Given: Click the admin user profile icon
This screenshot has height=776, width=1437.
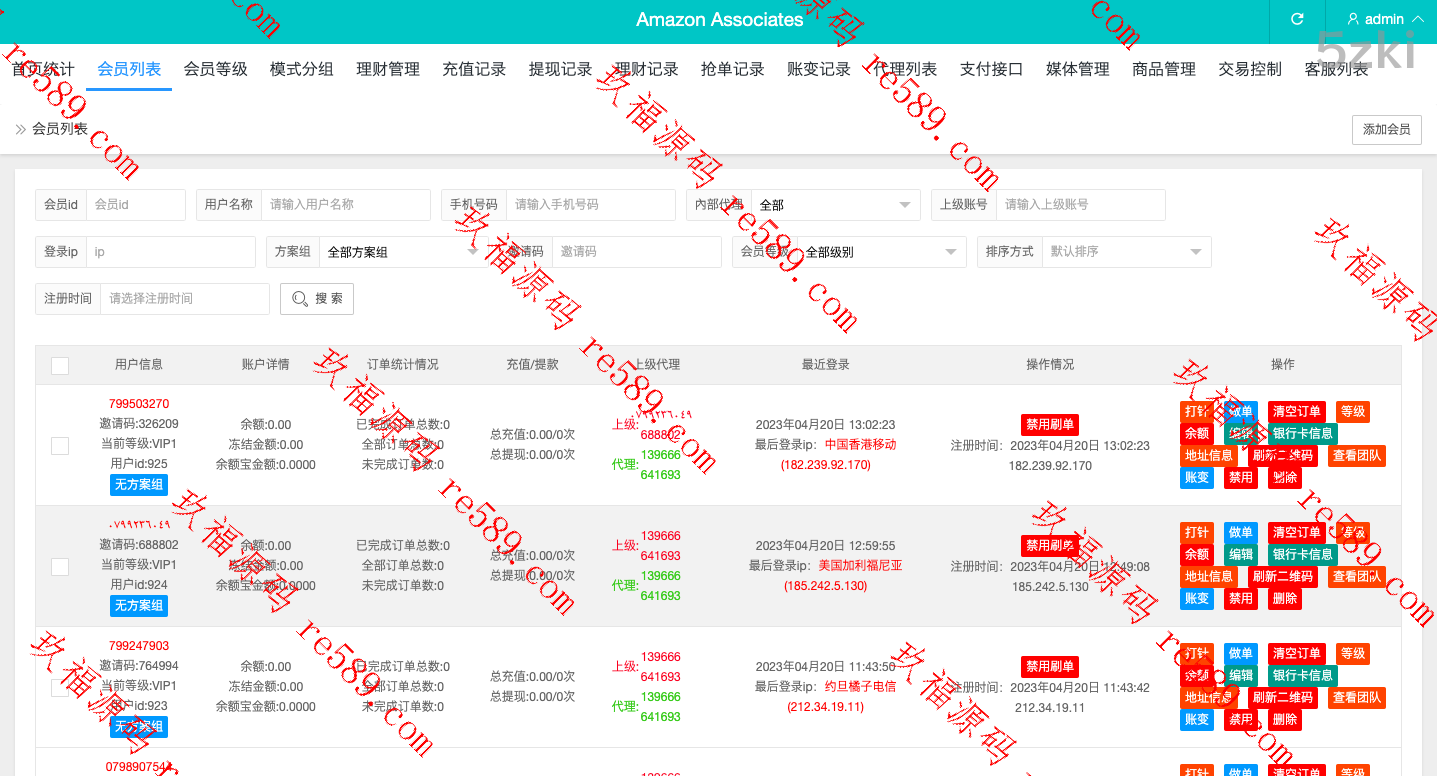Looking at the screenshot, I should pyautogui.click(x=1353, y=19).
